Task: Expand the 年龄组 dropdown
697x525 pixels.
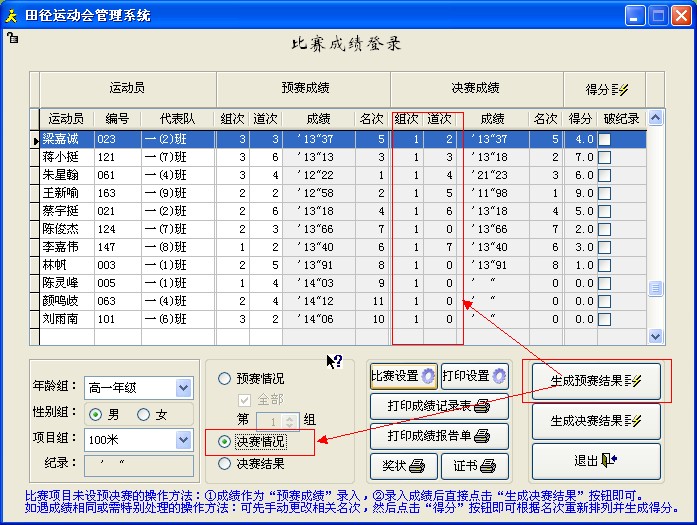Action: [x=183, y=387]
